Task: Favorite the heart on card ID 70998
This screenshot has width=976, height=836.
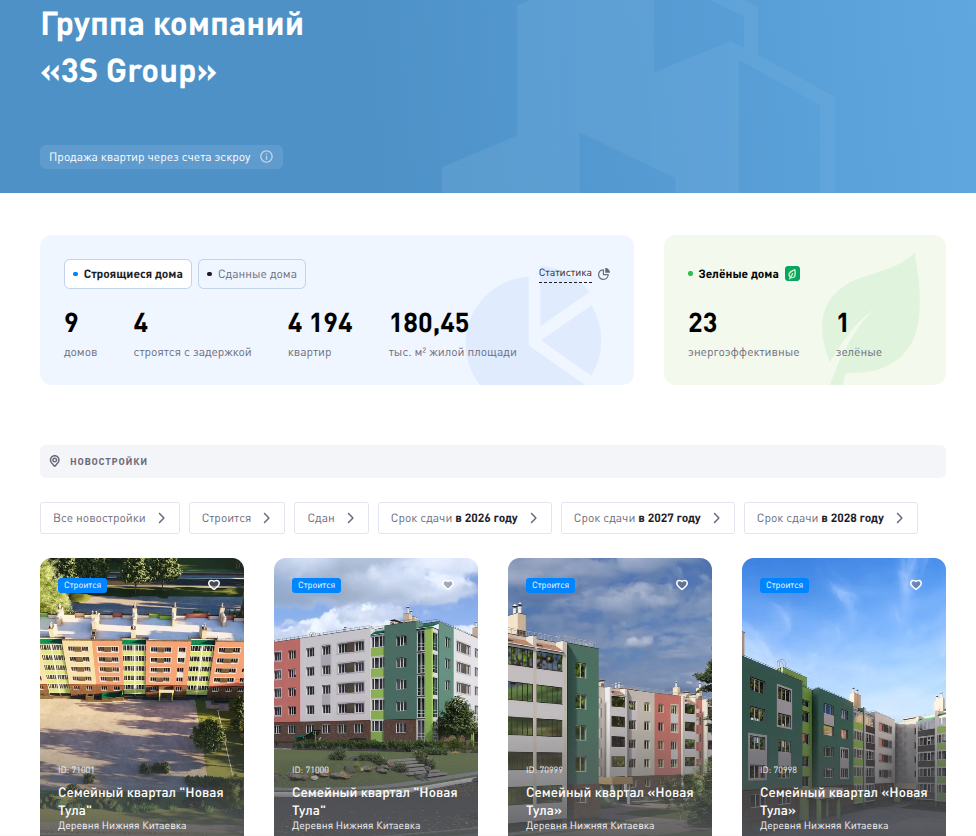Action: [x=916, y=585]
